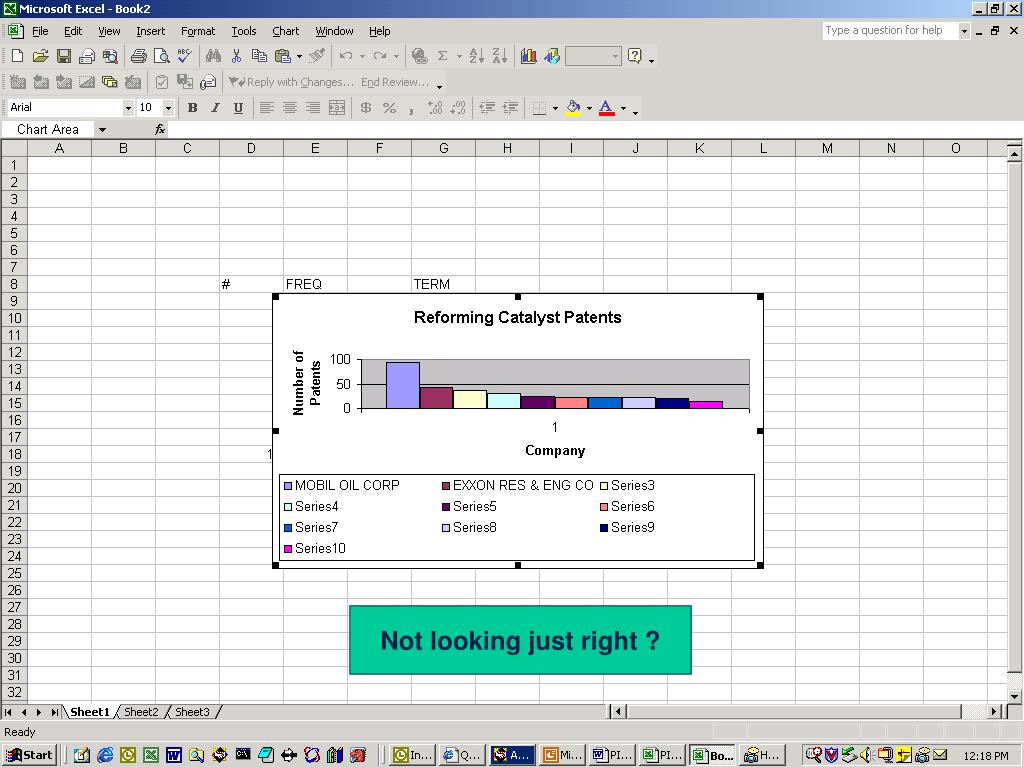The width and height of the screenshot is (1024, 768).
Task: Click the End Review button
Action: point(395,82)
